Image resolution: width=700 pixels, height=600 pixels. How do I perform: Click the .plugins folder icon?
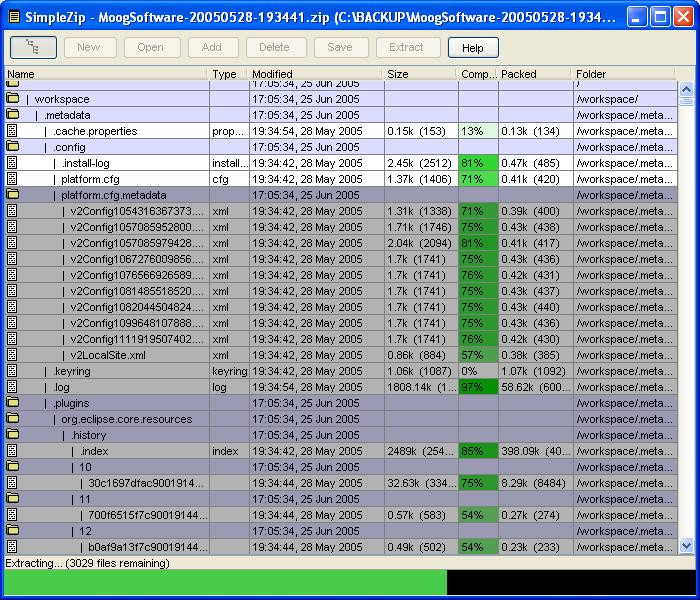pos(12,402)
